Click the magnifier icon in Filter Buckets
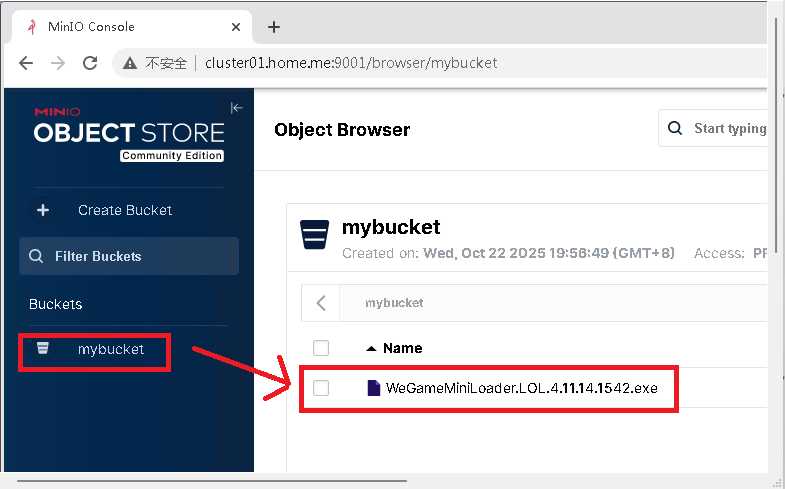 pyautogui.click(x=36, y=256)
